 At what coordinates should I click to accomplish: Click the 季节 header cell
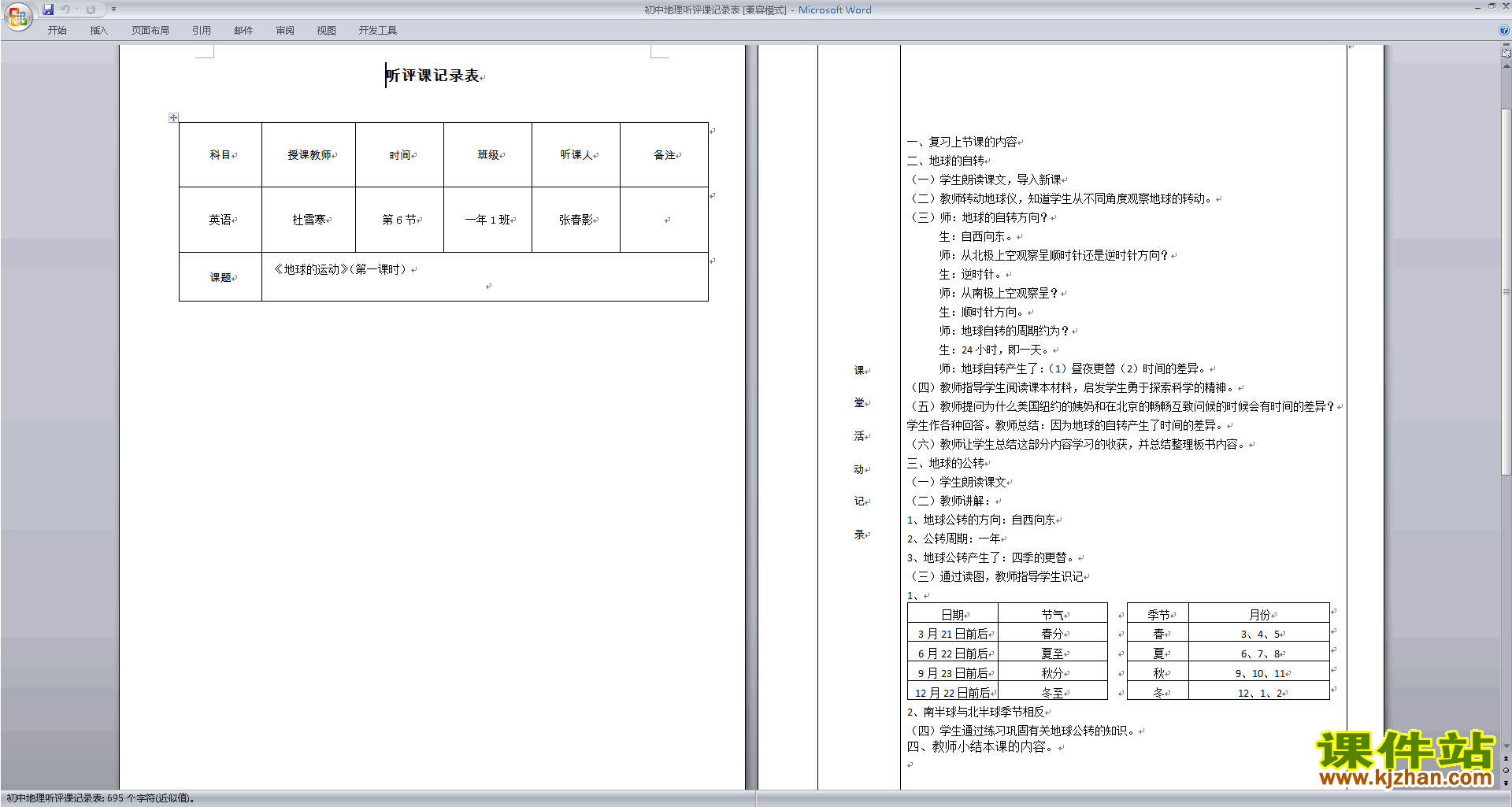click(x=1158, y=614)
